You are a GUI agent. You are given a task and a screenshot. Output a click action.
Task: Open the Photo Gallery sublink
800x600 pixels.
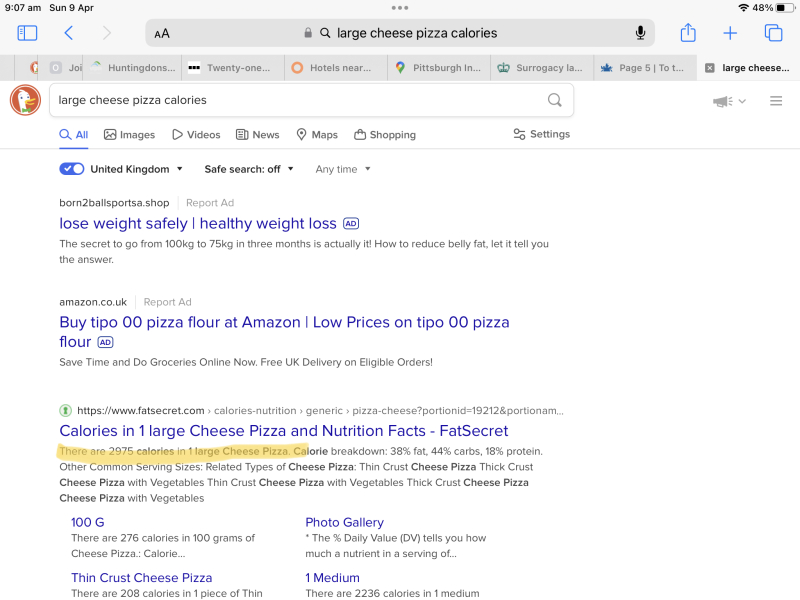point(344,522)
